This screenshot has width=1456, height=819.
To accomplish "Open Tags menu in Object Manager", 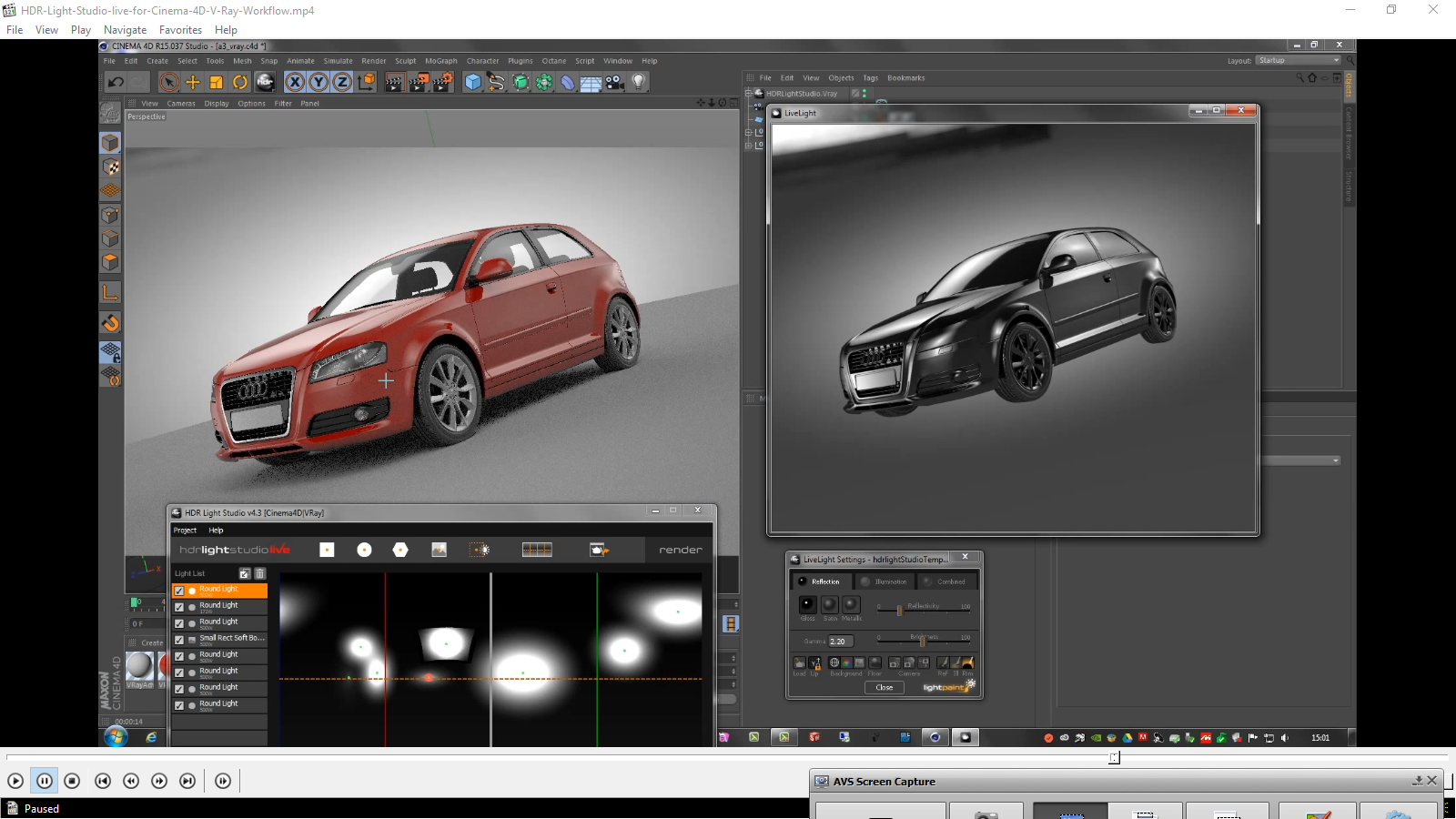I will [x=871, y=78].
